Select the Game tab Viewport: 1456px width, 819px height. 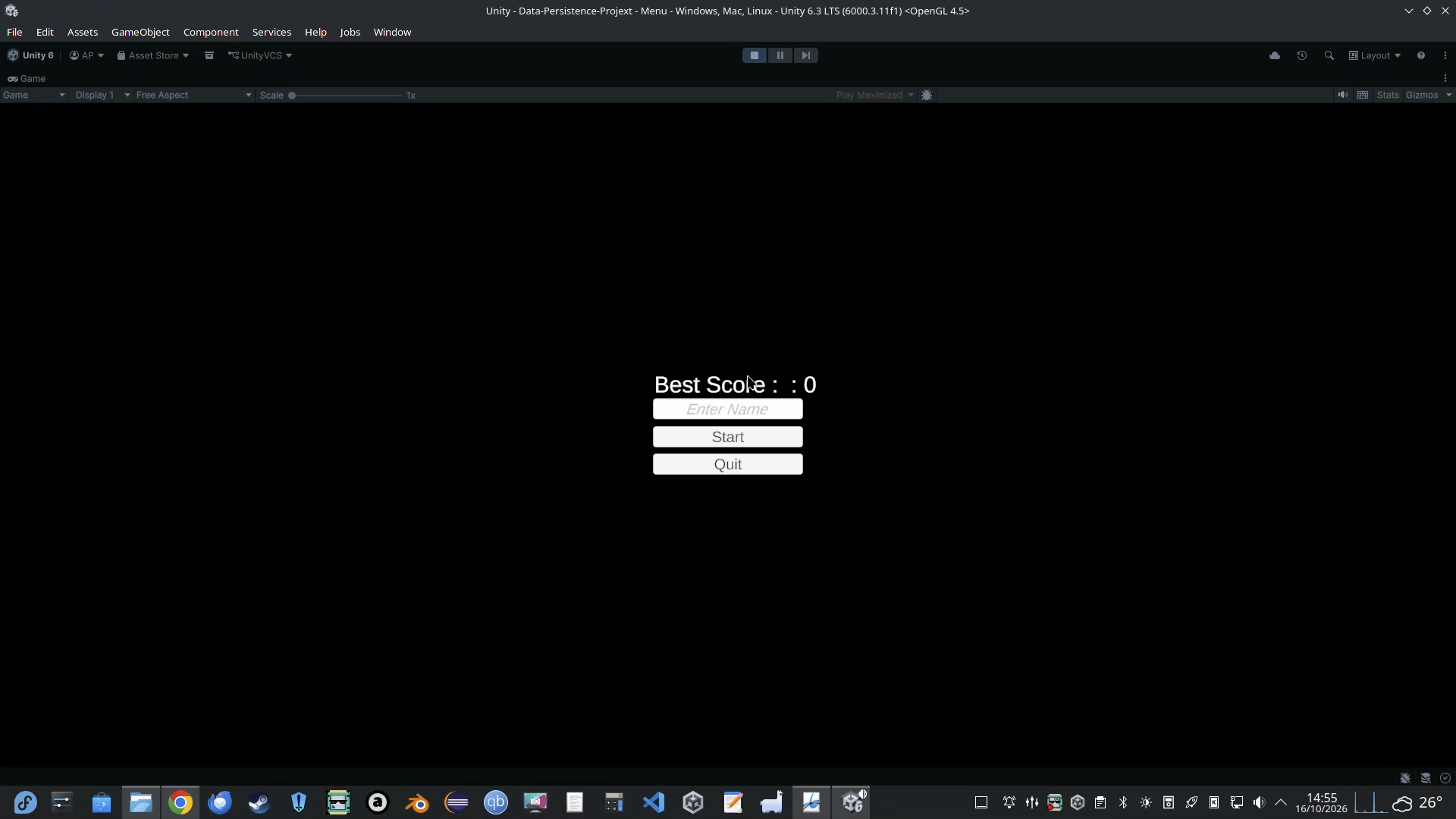(x=27, y=79)
